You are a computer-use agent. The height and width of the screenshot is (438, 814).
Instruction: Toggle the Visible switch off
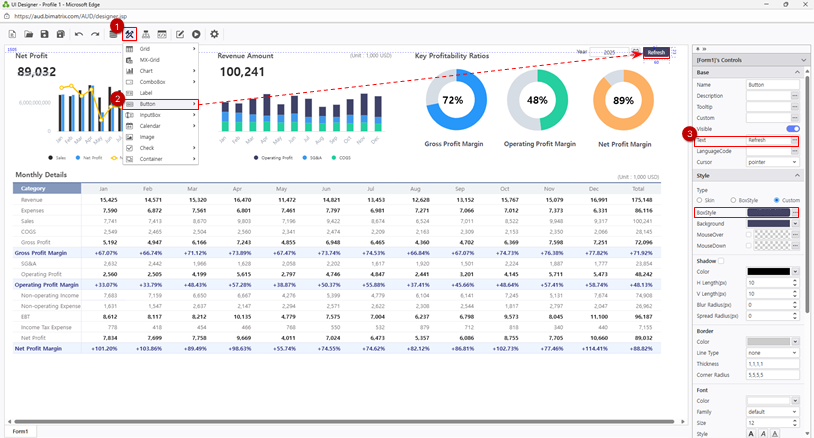point(793,129)
